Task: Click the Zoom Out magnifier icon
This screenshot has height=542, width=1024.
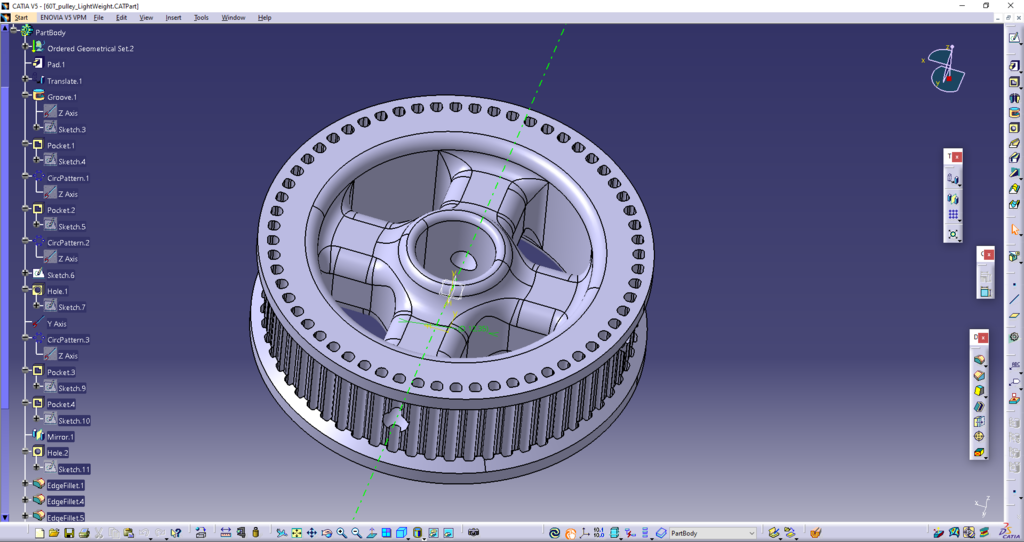Action: click(357, 533)
